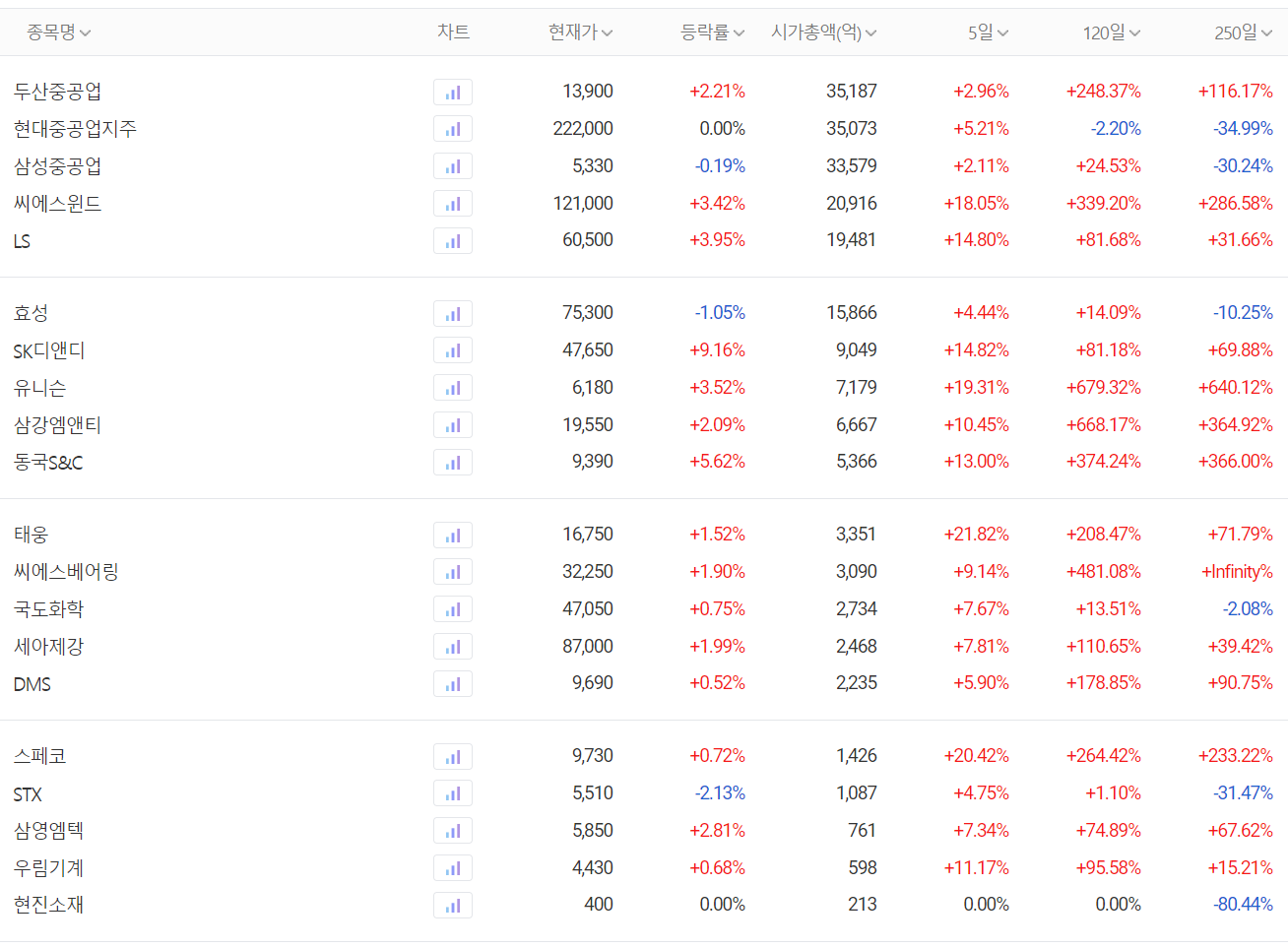Click the -80.44% value for 현진소재
1288x948 pixels.
coord(1243,905)
